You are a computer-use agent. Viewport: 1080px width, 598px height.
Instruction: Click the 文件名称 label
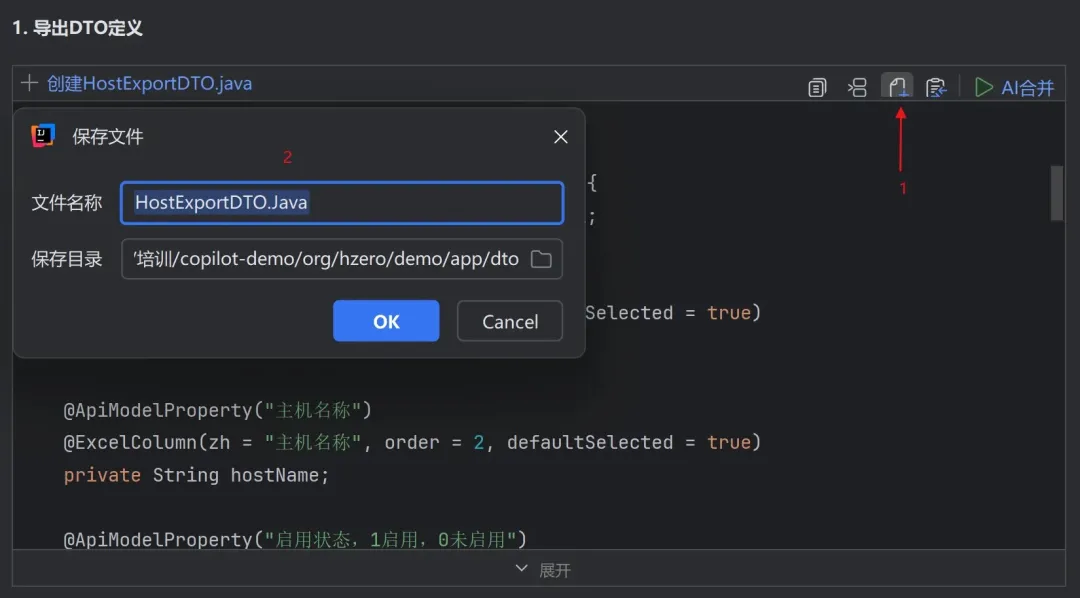coord(67,203)
